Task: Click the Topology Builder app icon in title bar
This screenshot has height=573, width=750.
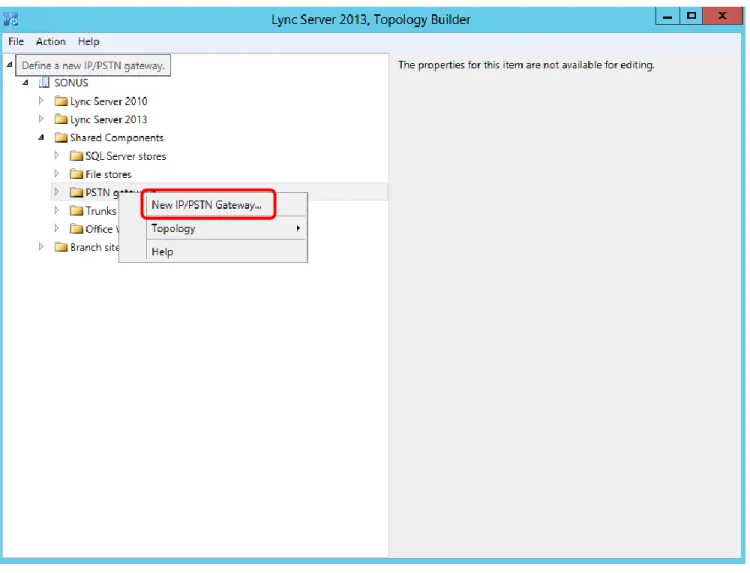Action: tap(11, 19)
